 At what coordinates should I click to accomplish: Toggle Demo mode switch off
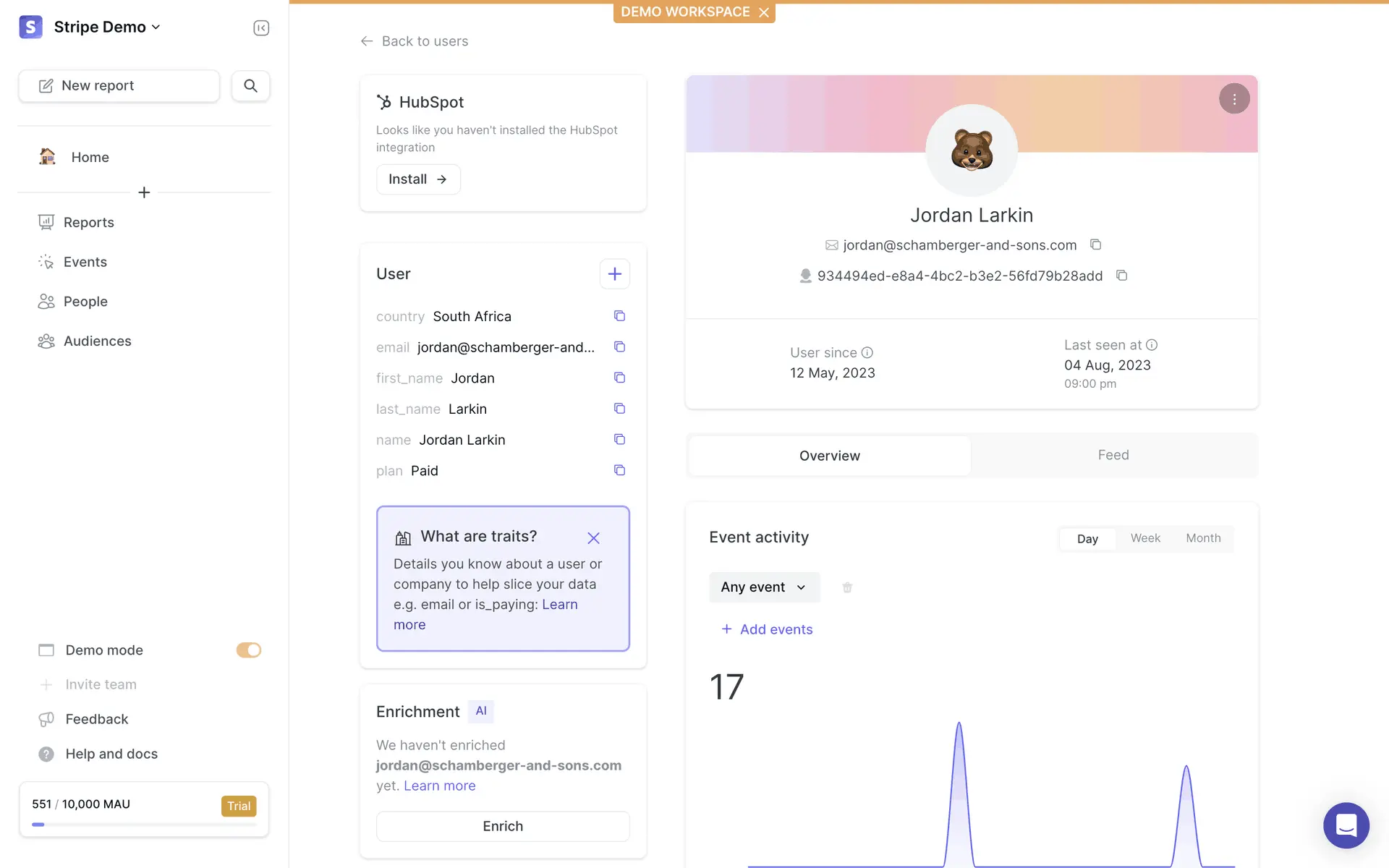248,650
